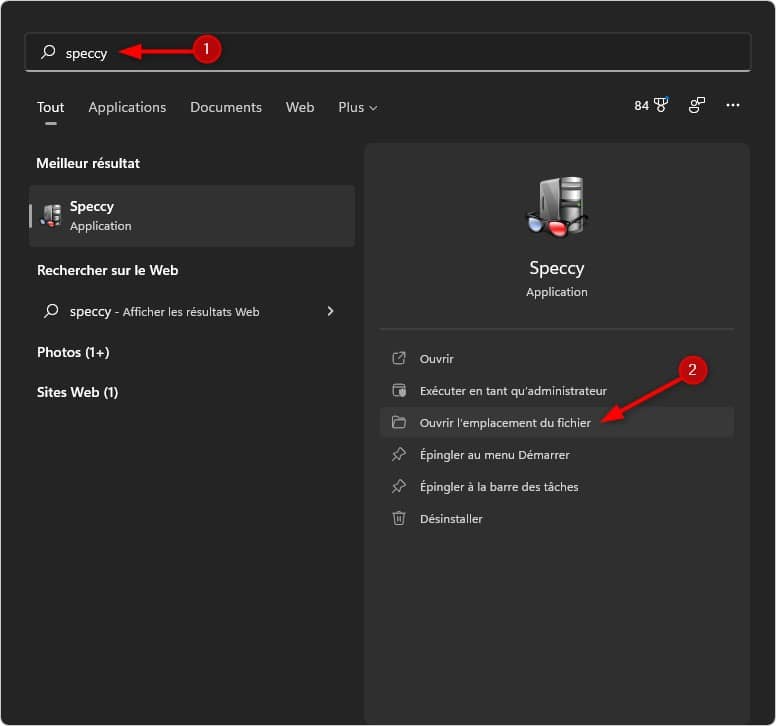Click the trash can icon for Désinstaller
This screenshot has height=726, width=776.
[x=399, y=518]
